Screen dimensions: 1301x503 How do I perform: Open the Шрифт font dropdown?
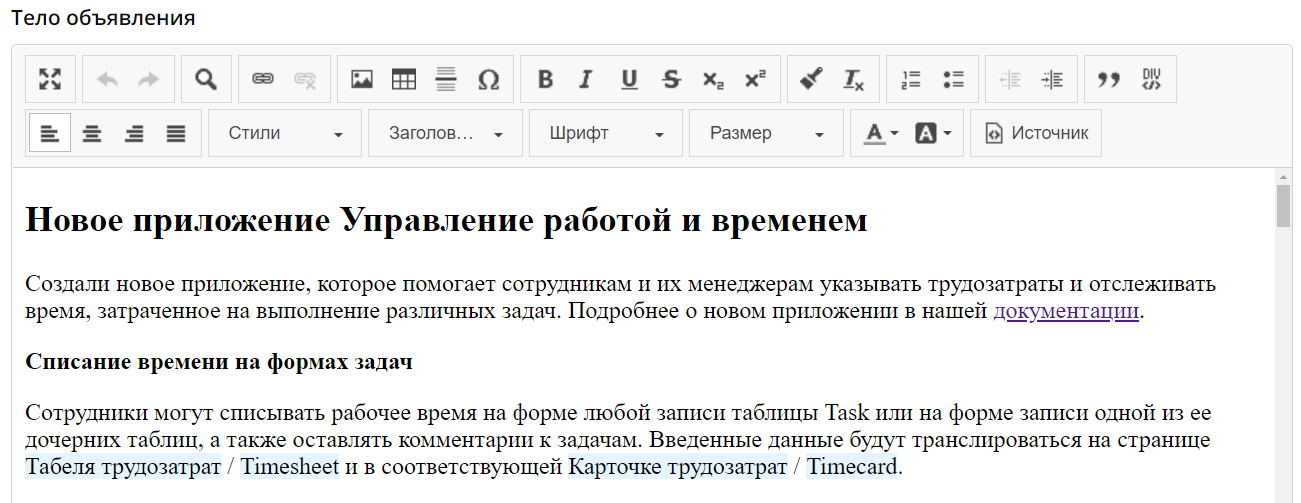[606, 134]
